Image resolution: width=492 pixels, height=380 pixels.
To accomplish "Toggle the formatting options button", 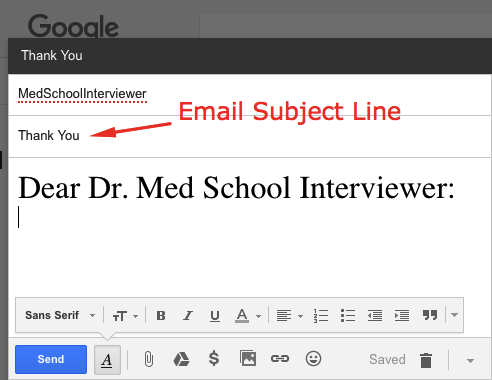I will coord(107,359).
